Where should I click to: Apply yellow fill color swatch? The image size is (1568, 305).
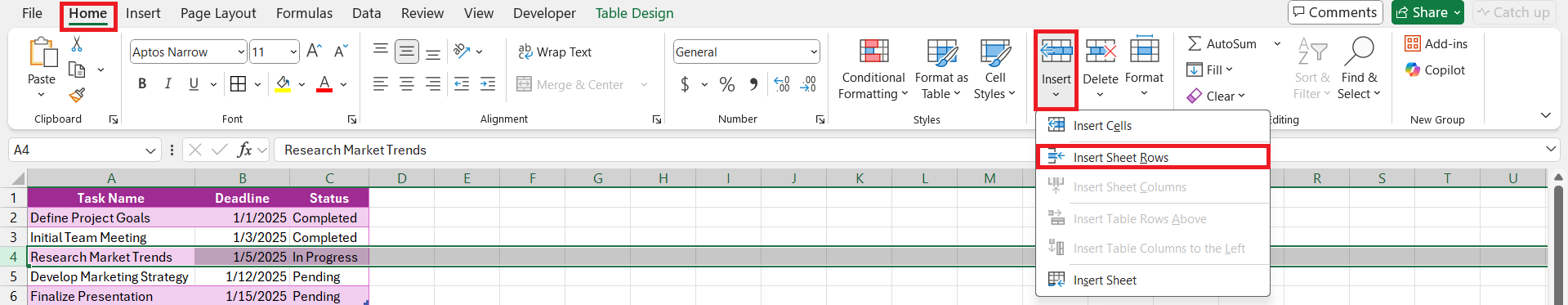click(x=283, y=84)
